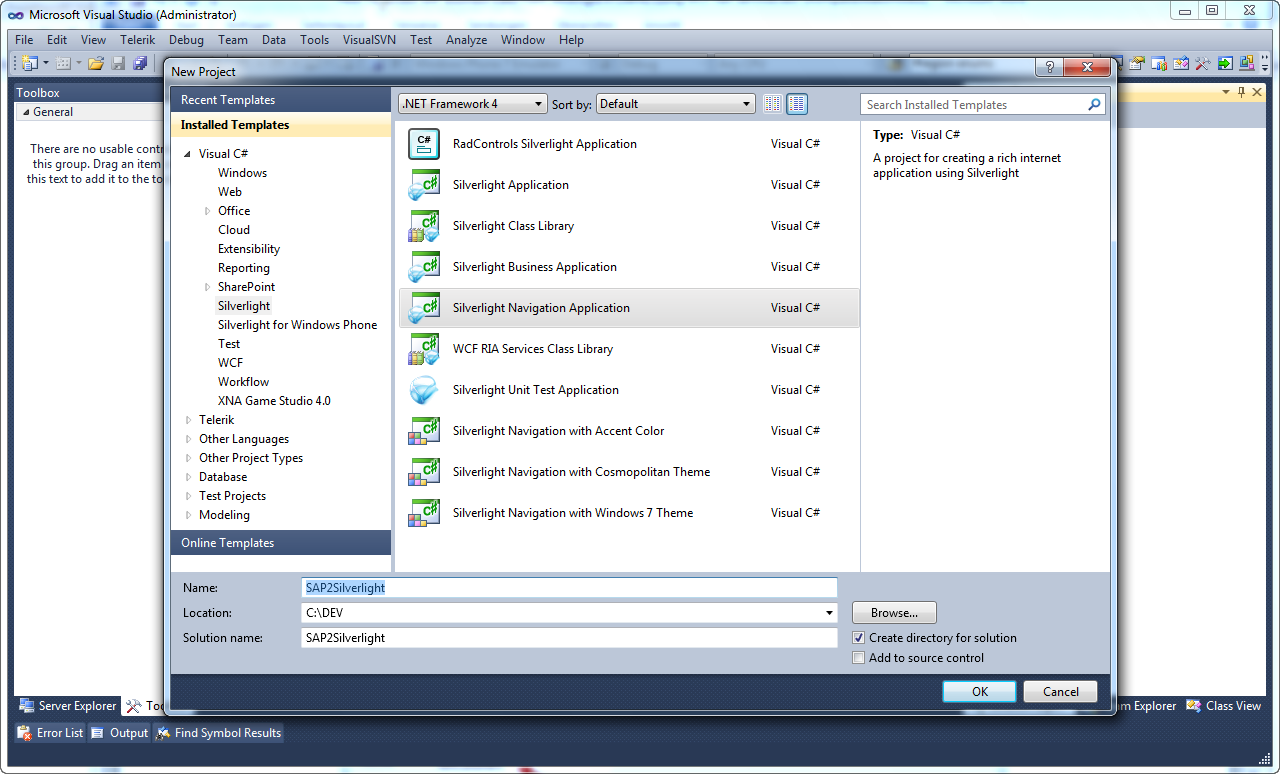1280x774 pixels.
Task: Open the Telerik menu
Action: [x=137, y=40]
